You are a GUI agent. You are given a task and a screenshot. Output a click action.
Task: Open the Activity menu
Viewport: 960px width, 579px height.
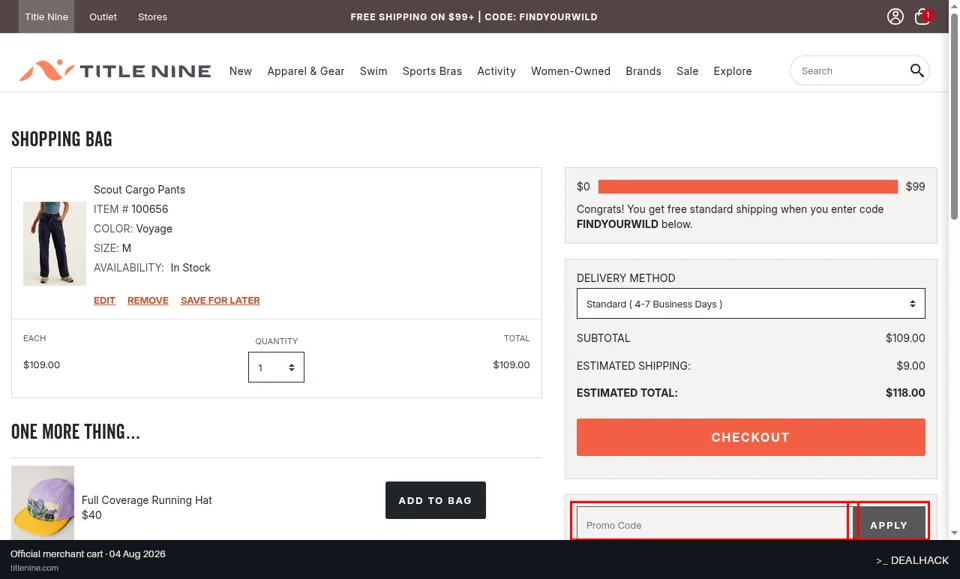click(497, 71)
